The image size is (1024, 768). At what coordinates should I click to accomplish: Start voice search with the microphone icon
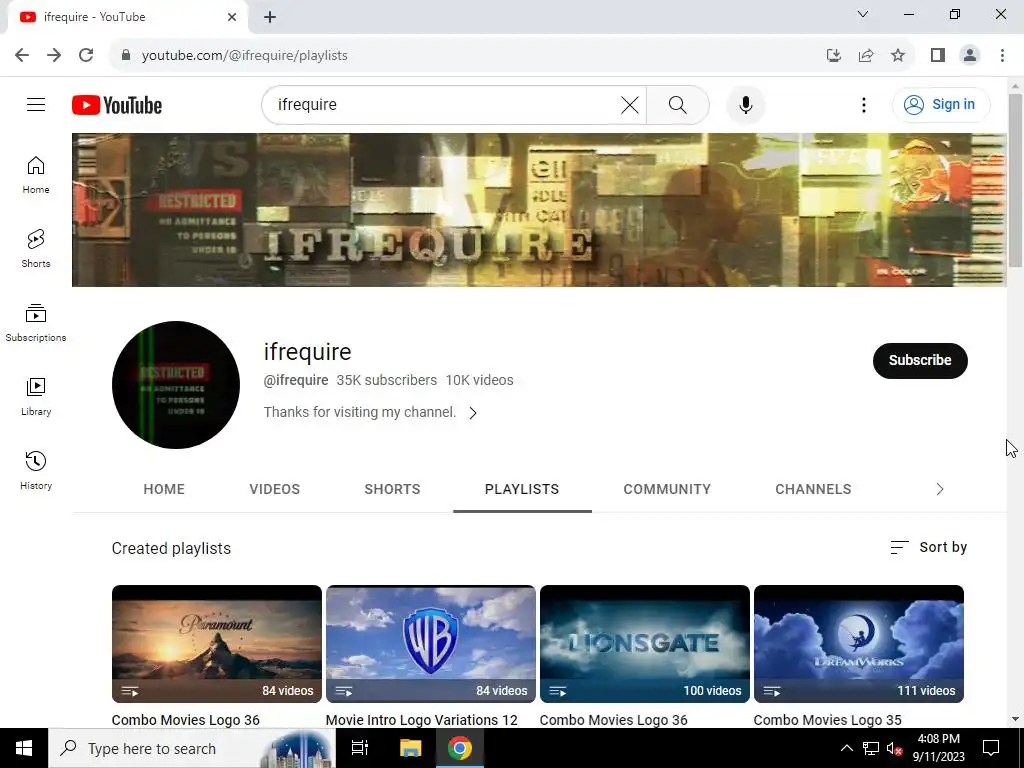click(x=746, y=104)
